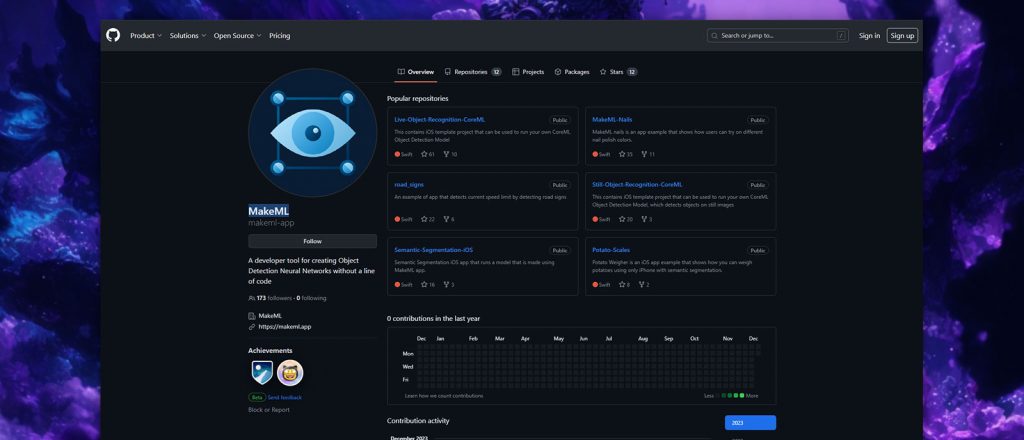Click Learn how we count contributions
Viewport: 1024px width, 440px height.
pyautogui.click(x=444, y=396)
